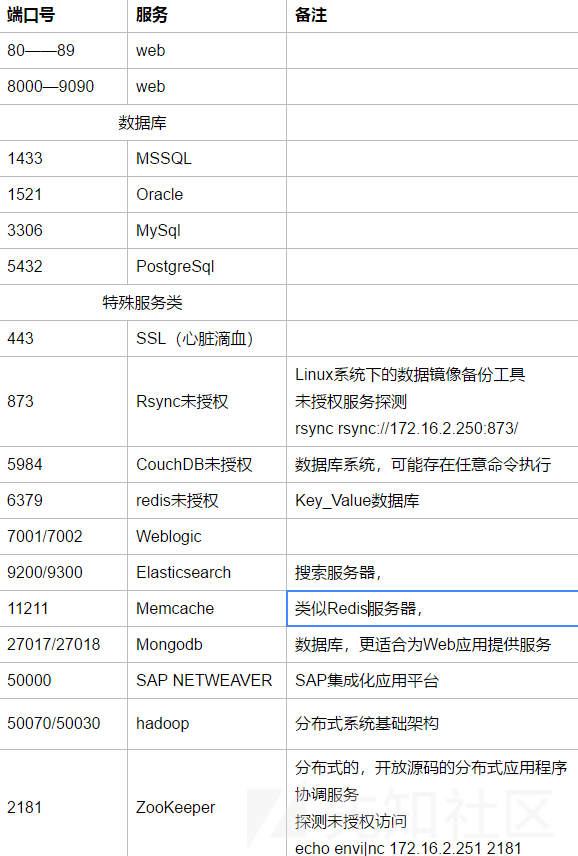Click the 端口号 column header
Viewport: 578px width, 856px height.
tap(63, 15)
